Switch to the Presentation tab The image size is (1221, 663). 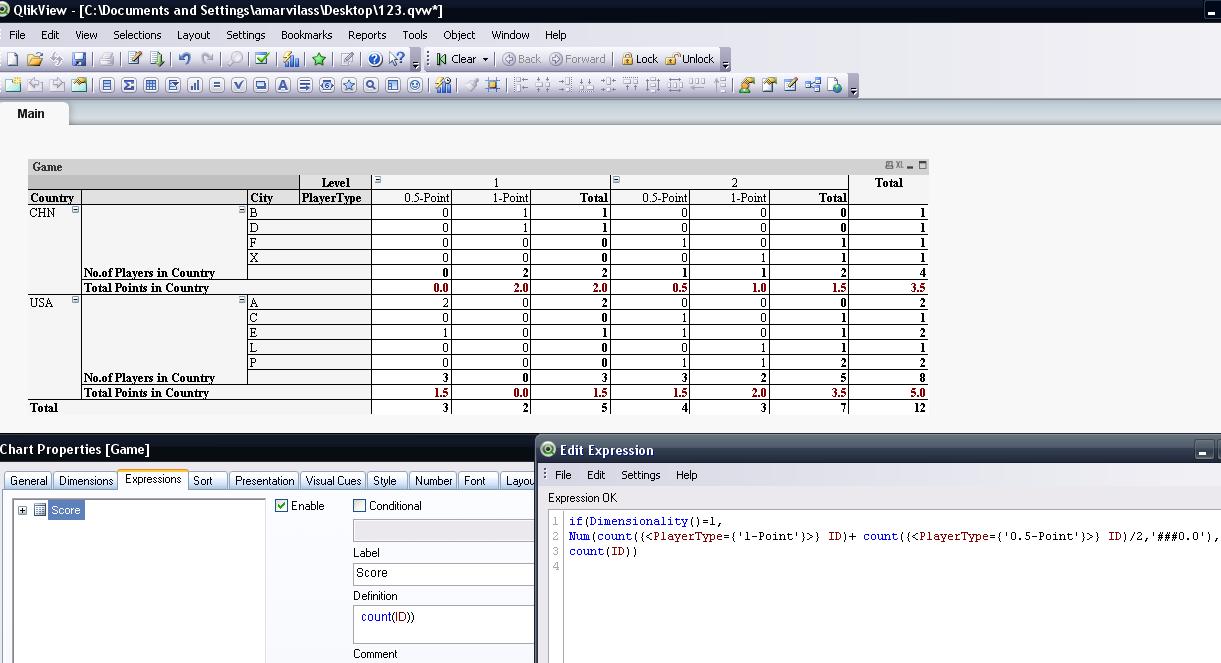(264, 481)
